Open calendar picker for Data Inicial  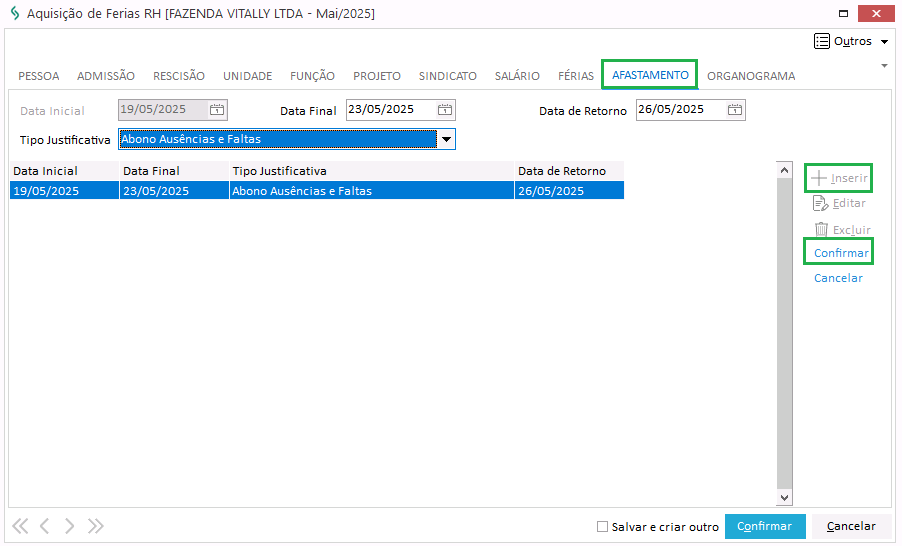[217, 110]
